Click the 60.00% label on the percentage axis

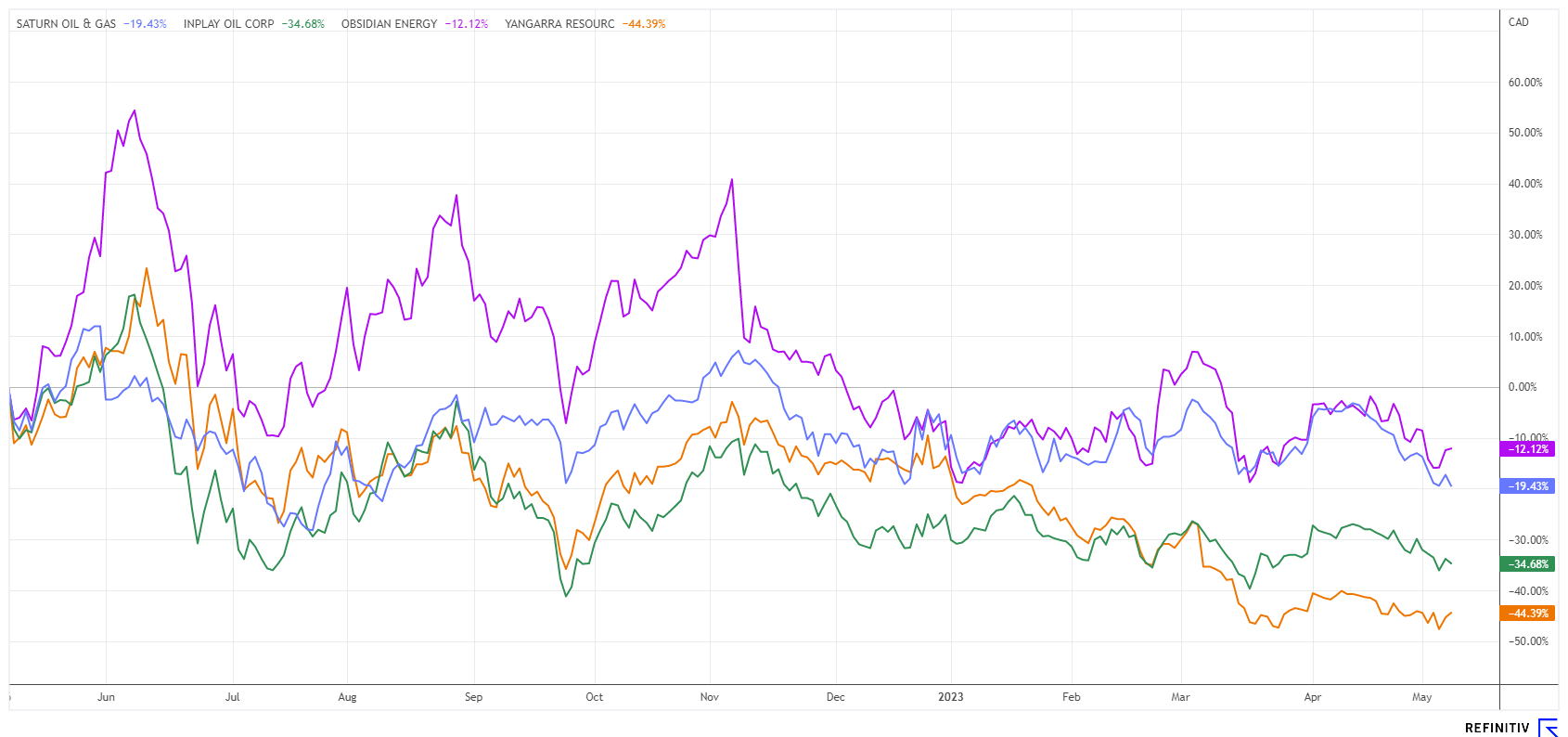click(x=1525, y=83)
